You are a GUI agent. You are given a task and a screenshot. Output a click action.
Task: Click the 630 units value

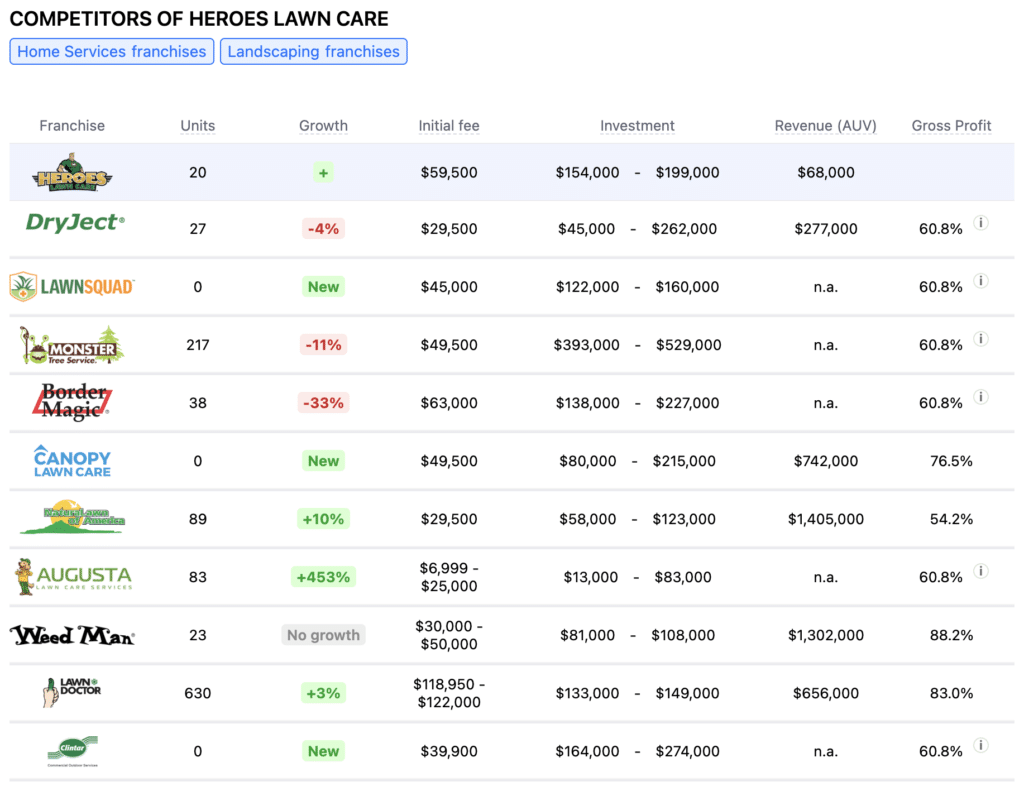(x=198, y=693)
